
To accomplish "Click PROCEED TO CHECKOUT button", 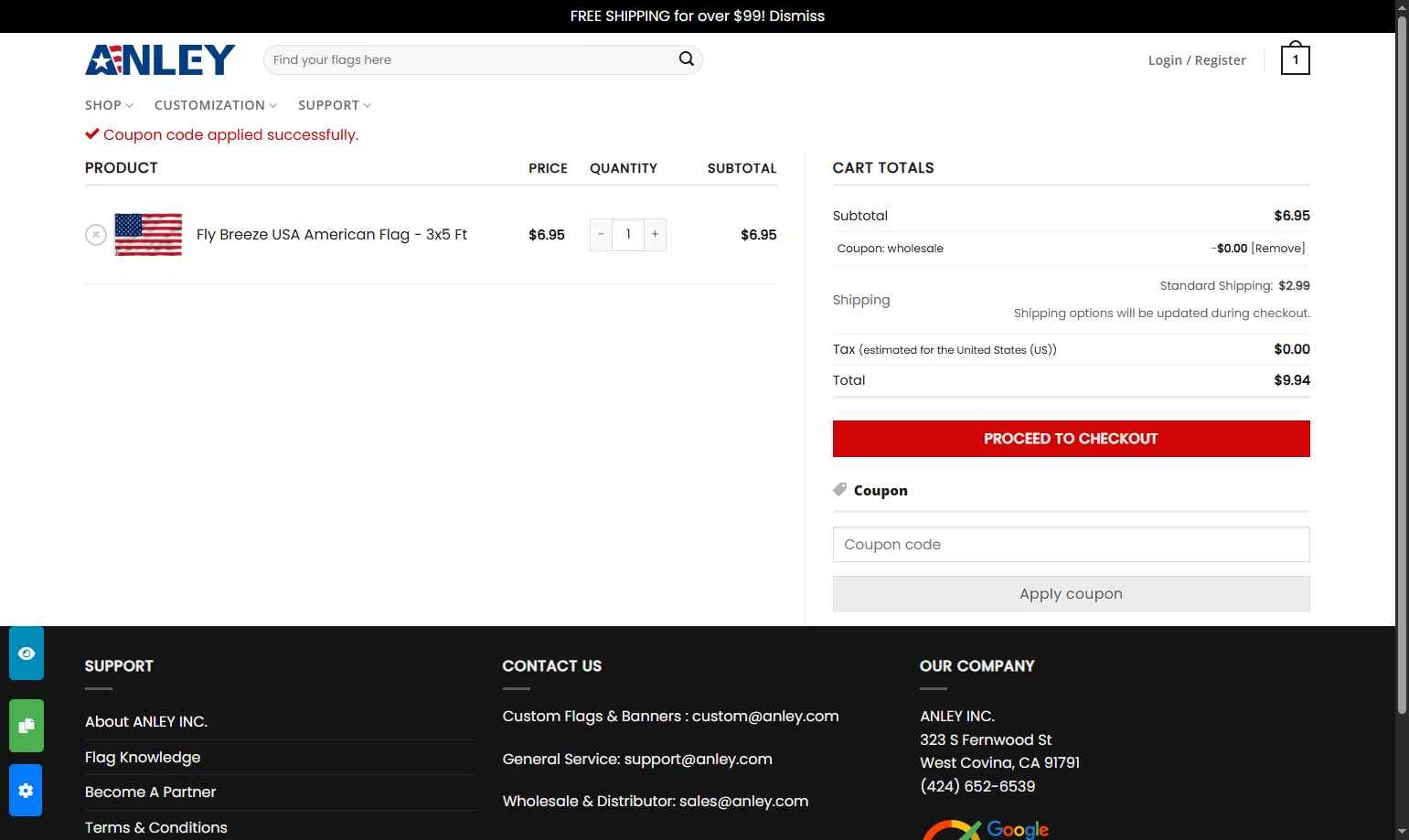I will coord(1071,439).
